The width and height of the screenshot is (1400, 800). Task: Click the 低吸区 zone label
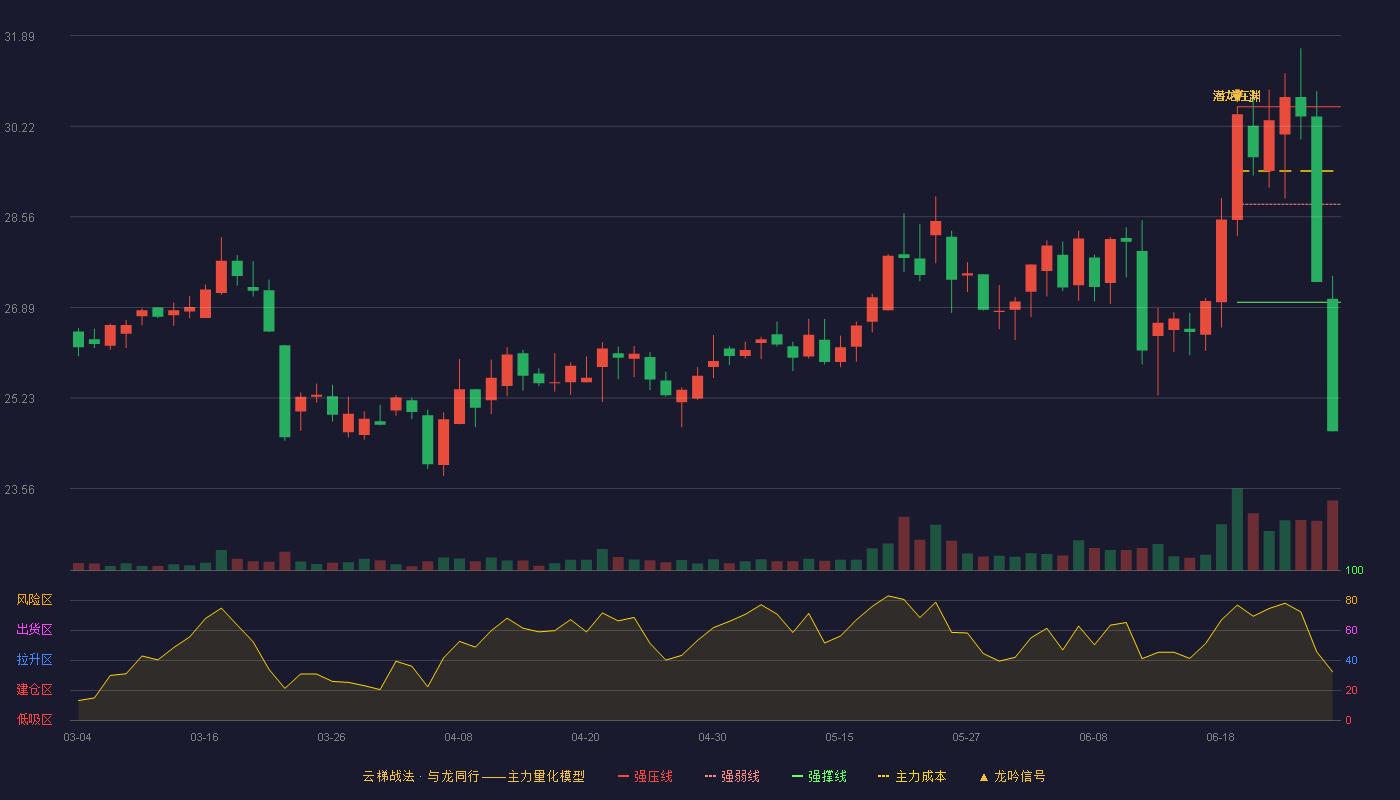pos(34,719)
